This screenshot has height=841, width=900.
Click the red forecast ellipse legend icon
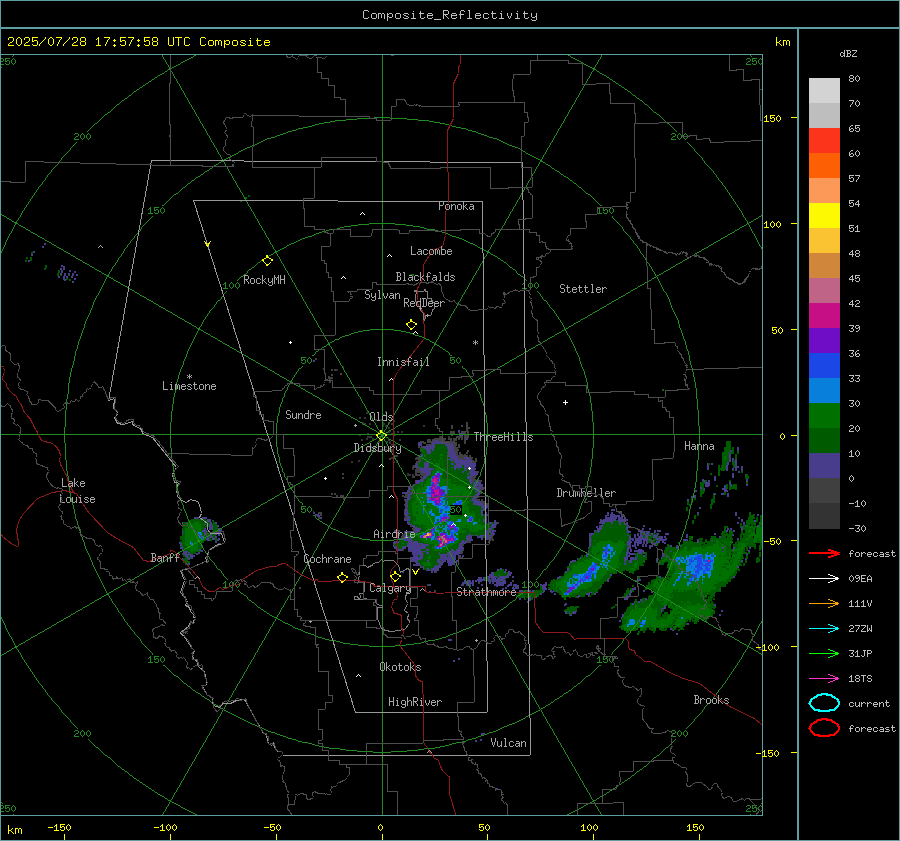click(x=824, y=728)
